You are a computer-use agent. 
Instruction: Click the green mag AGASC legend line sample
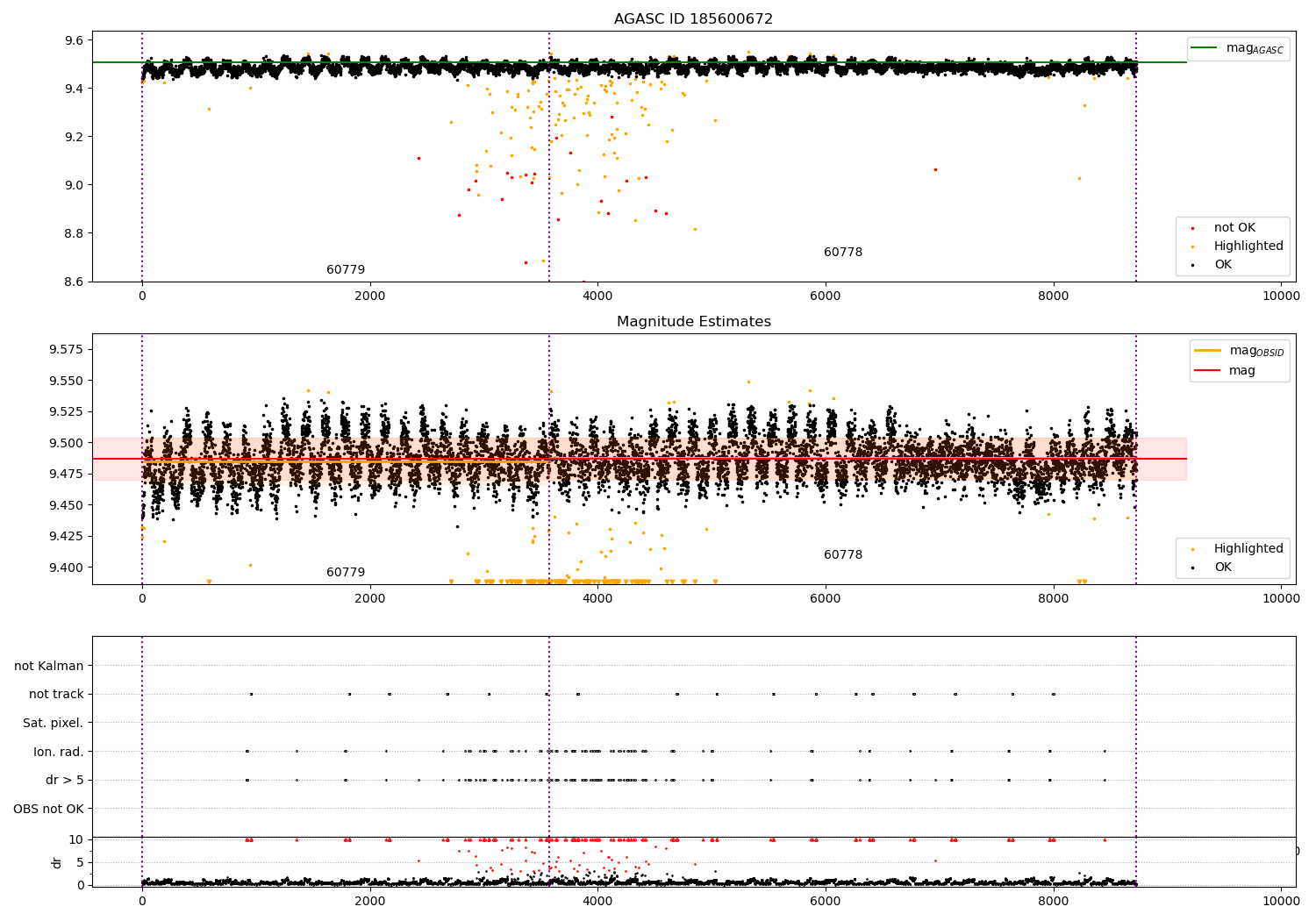pyautogui.click(x=1205, y=48)
